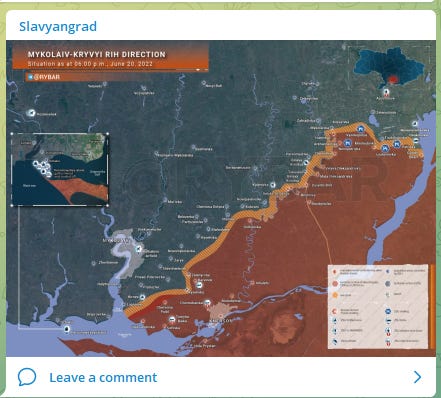This screenshot has width=441, height=398.
Task: Click the right chevron beside Leave a comment
Action: (x=417, y=377)
